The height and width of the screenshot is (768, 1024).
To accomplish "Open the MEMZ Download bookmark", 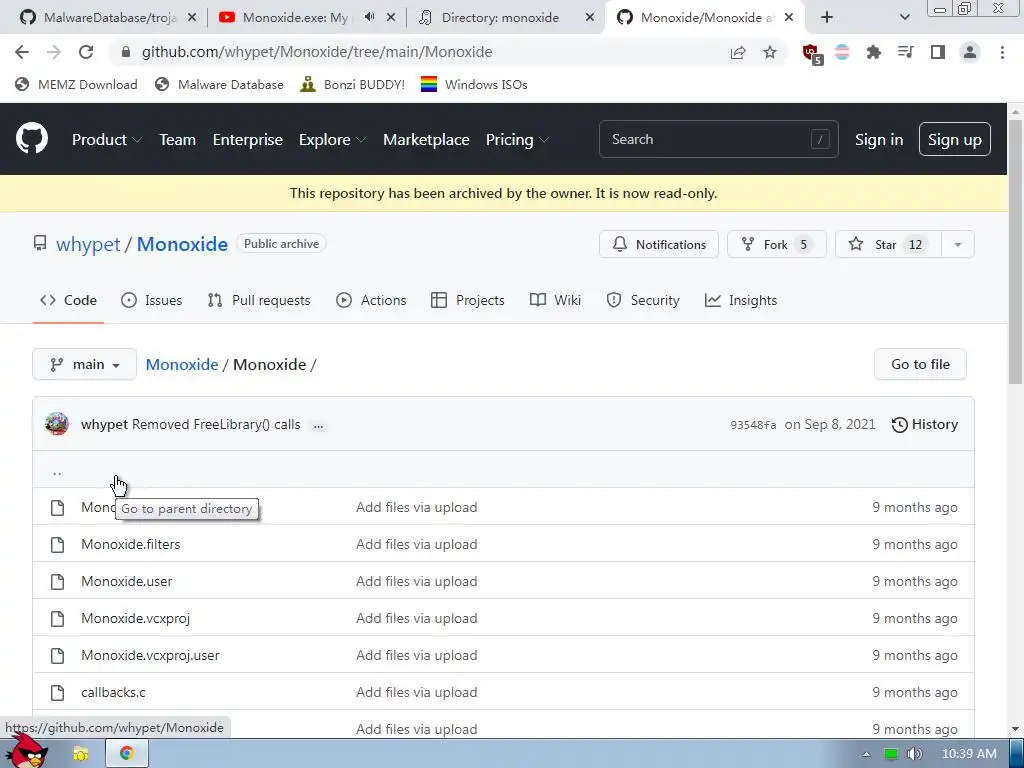I will [x=76, y=84].
